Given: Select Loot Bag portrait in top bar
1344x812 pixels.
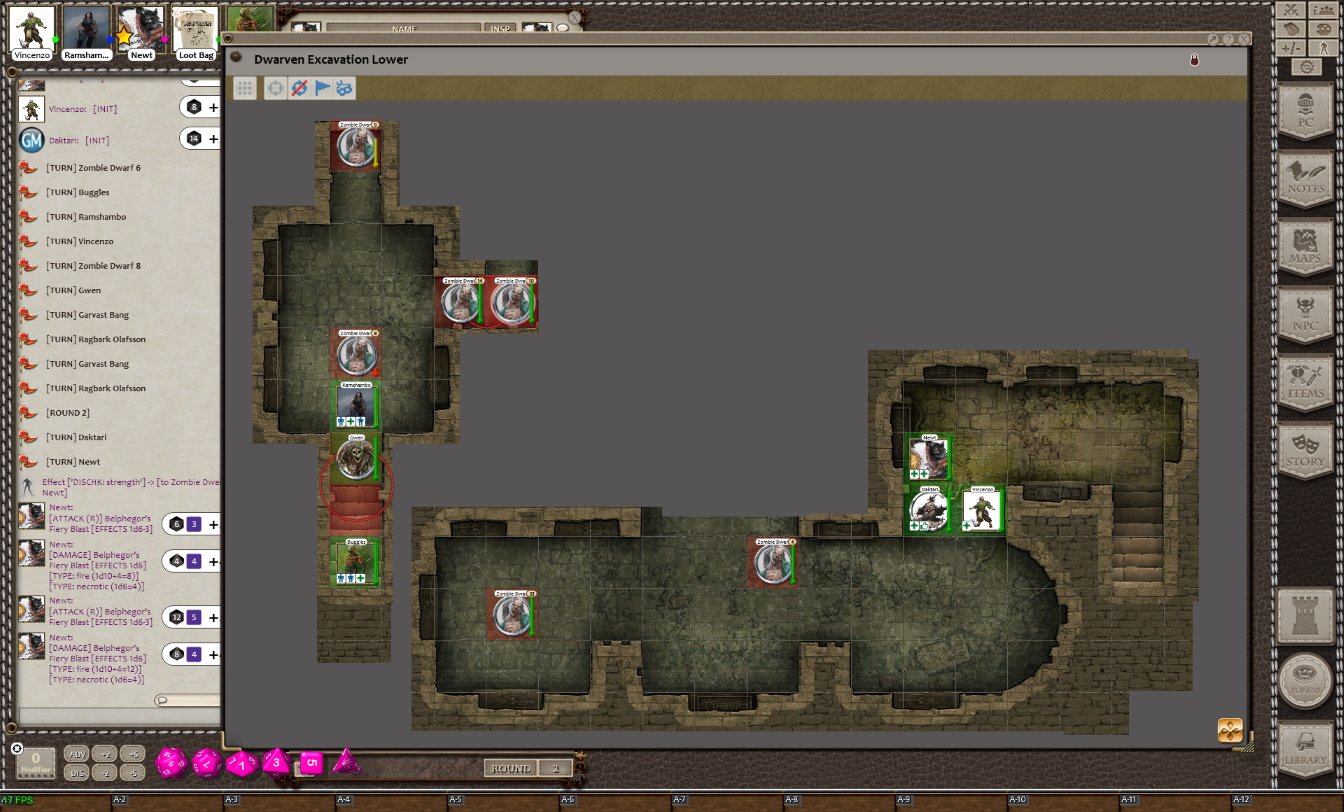Looking at the screenshot, I should pos(195,32).
